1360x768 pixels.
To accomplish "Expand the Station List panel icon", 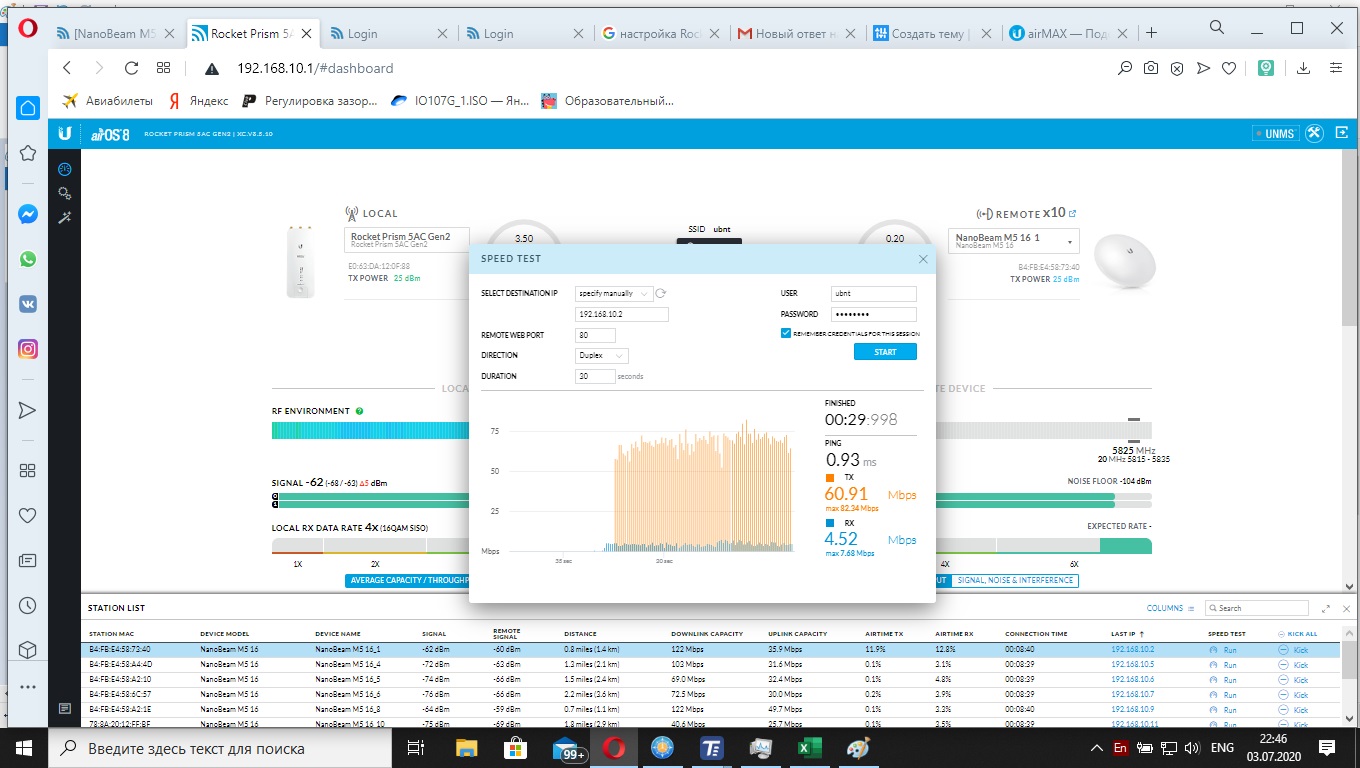I will tap(1326, 608).
